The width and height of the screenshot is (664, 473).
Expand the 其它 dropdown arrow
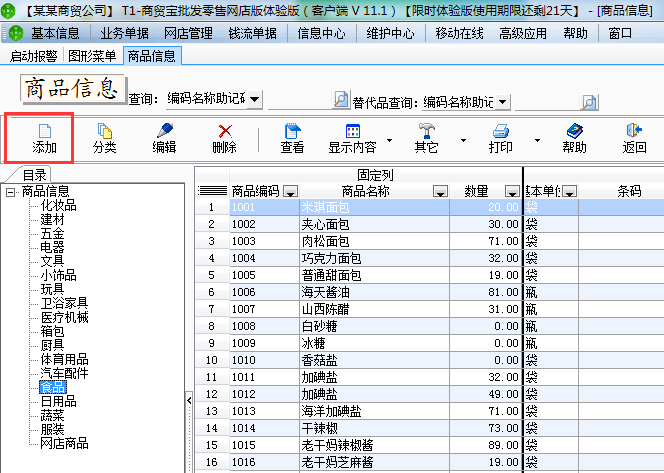pyautogui.click(x=463, y=140)
